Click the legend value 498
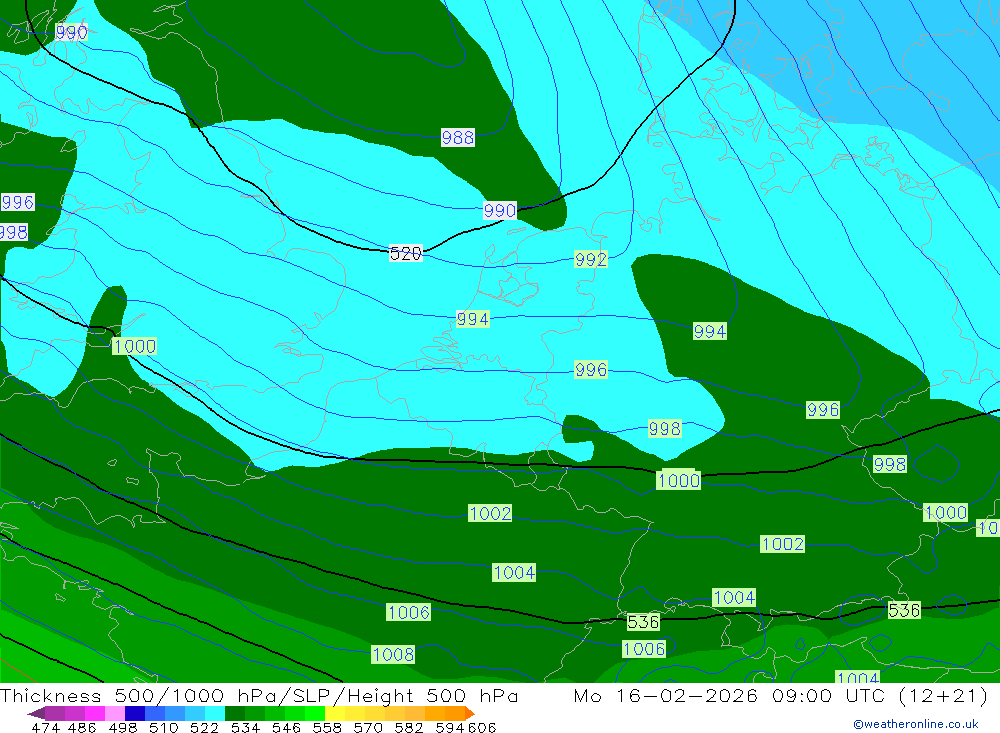The height and width of the screenshot is (733, 1000). 122,728
